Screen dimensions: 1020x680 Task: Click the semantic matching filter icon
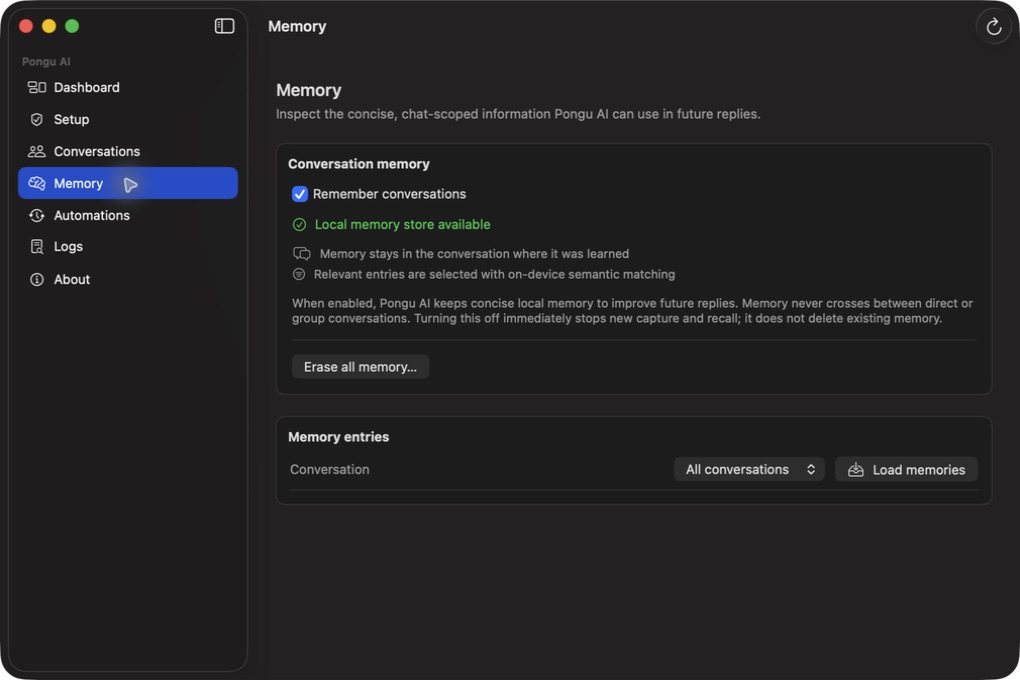point(299,274)
